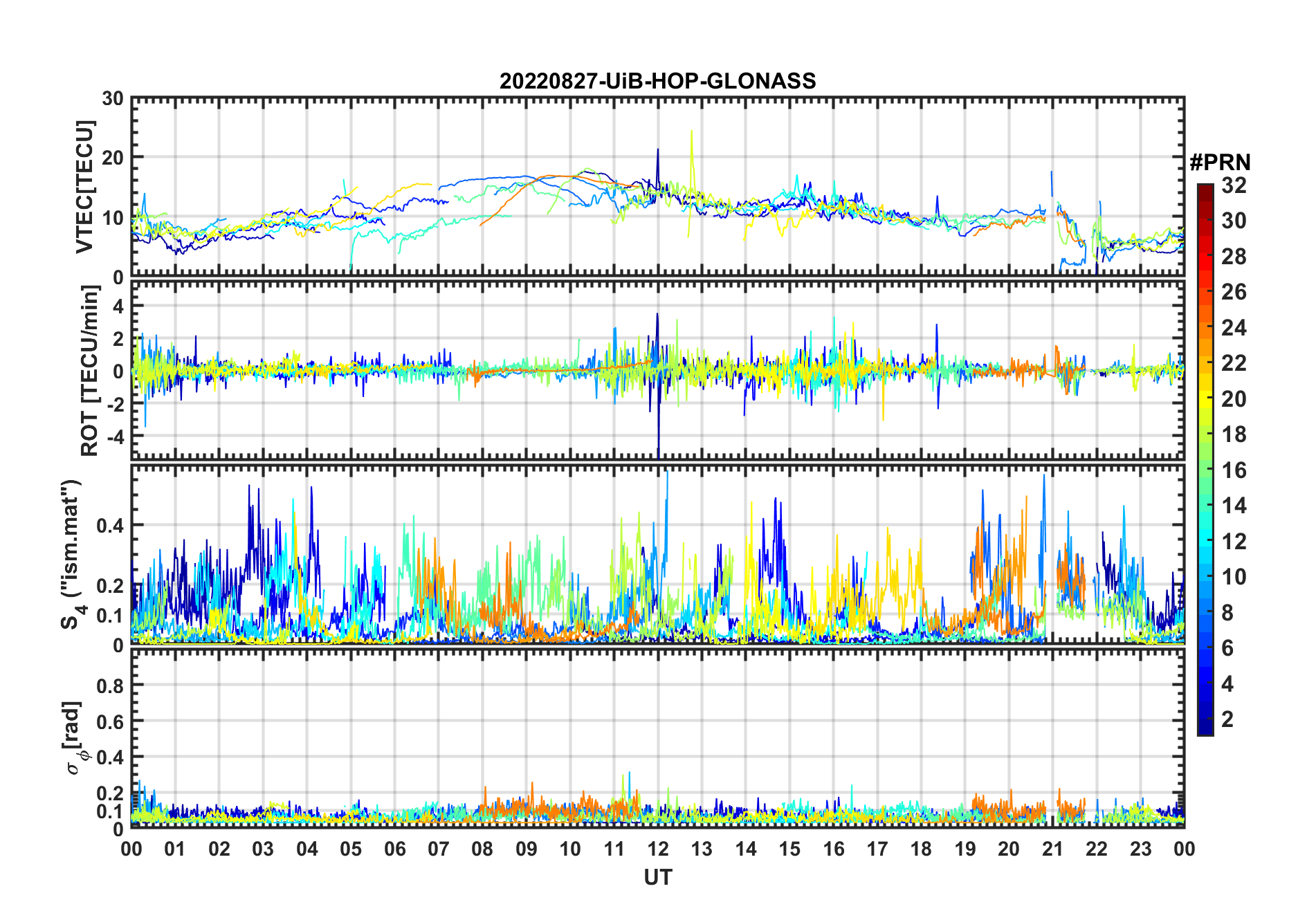
Task: Select the VTEC[TECU] y-axis label
Action: pyautogui.click(x=84, y=187)
